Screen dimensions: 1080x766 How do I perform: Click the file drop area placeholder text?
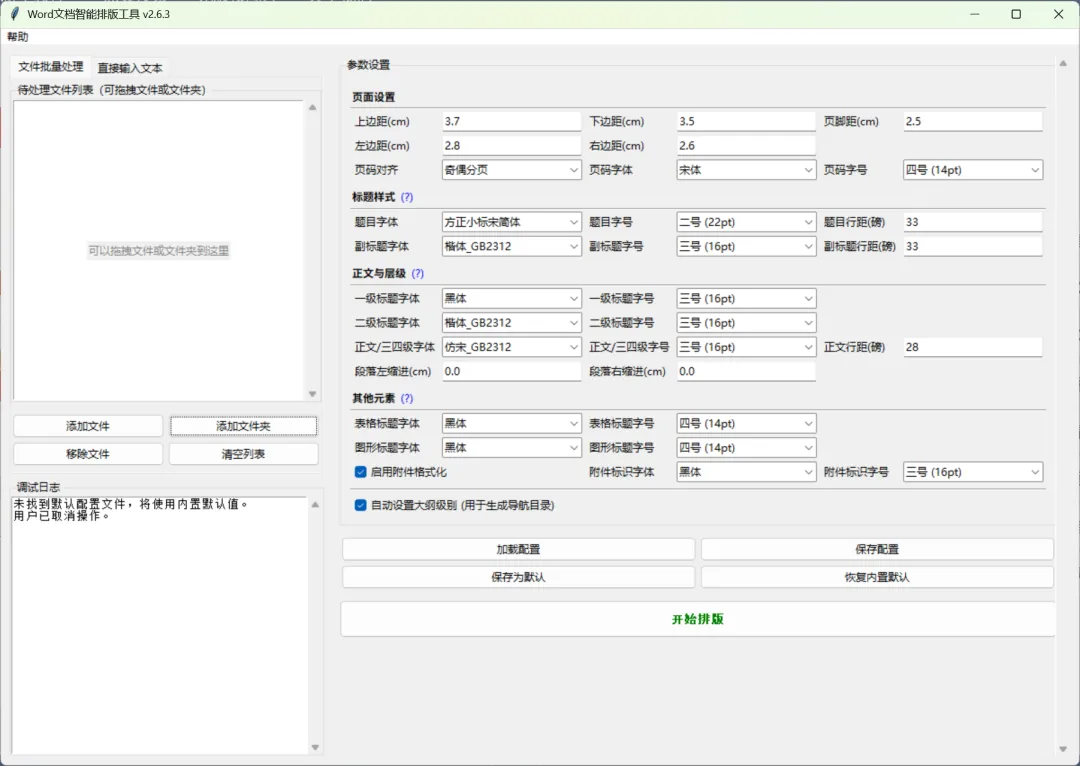[x=158, y=251]
